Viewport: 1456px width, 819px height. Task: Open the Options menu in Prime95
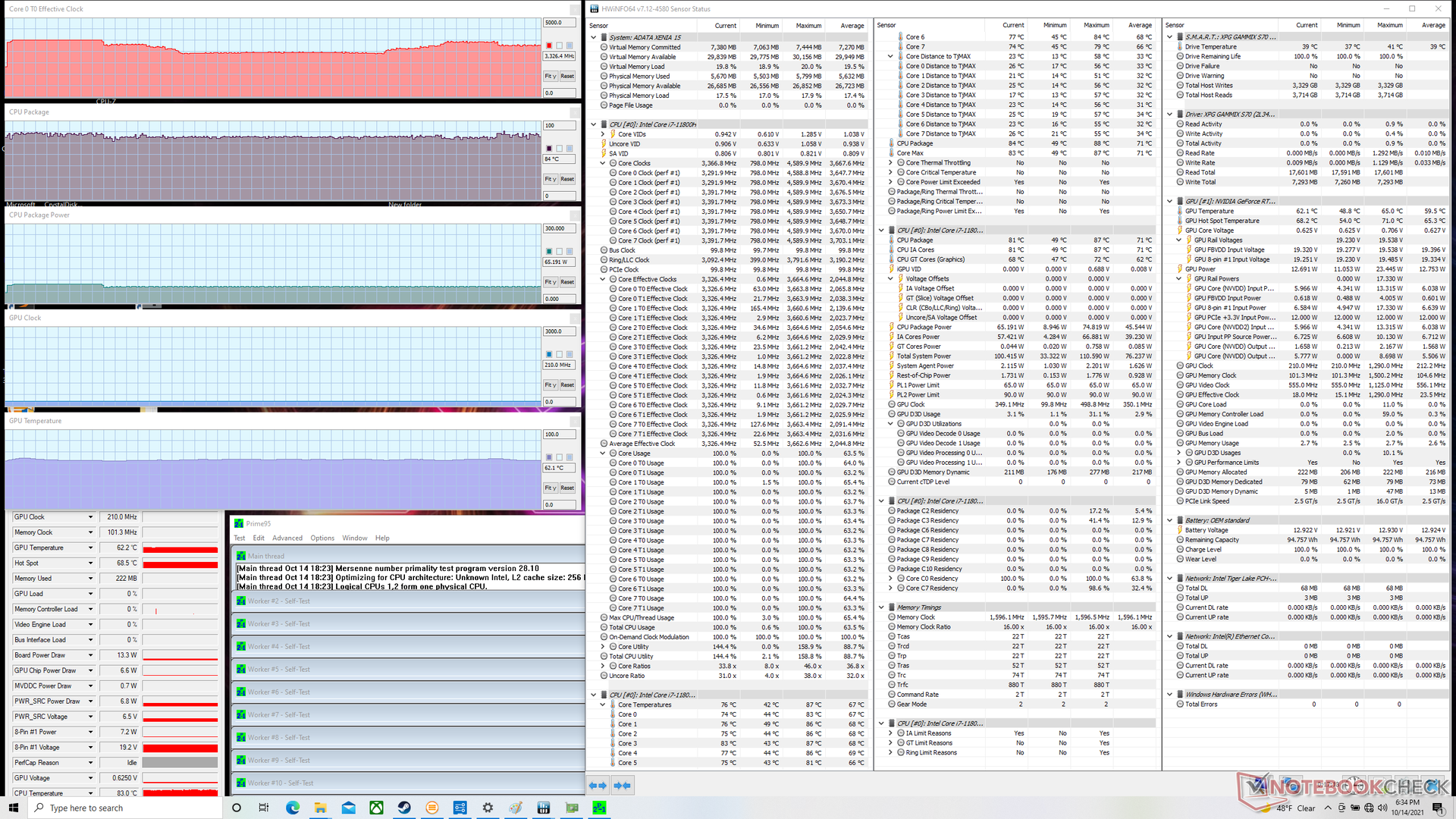pyautogui.click(x=322, y=538)
